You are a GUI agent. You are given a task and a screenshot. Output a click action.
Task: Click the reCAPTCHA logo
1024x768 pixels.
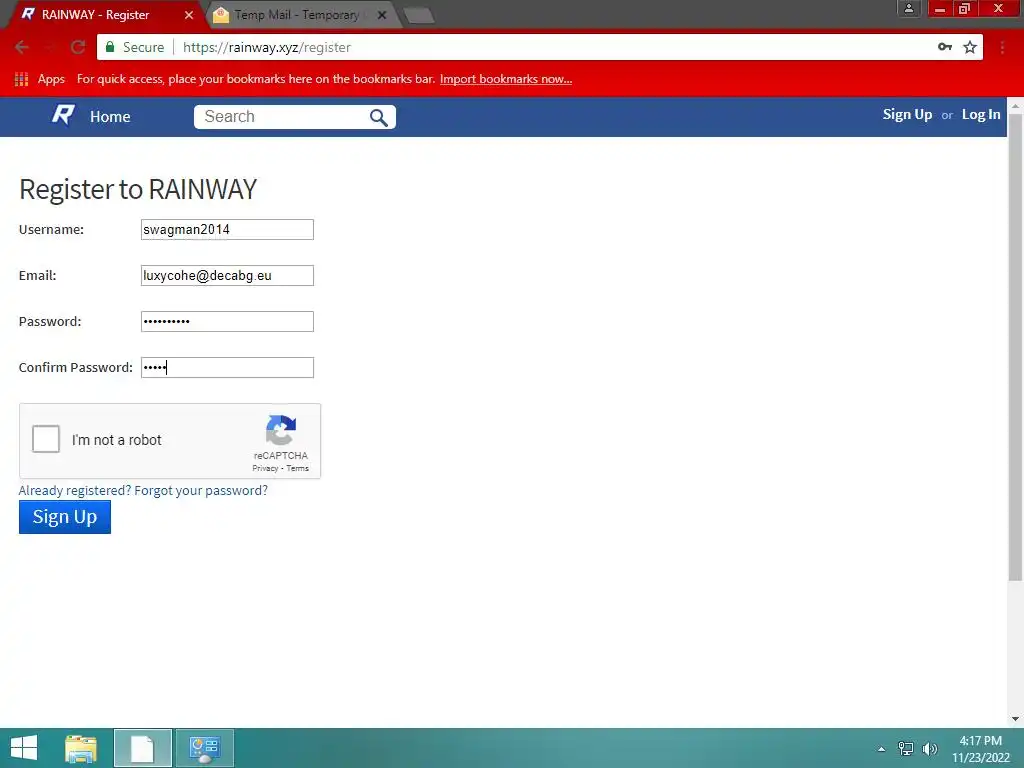[x=281, y=430]
